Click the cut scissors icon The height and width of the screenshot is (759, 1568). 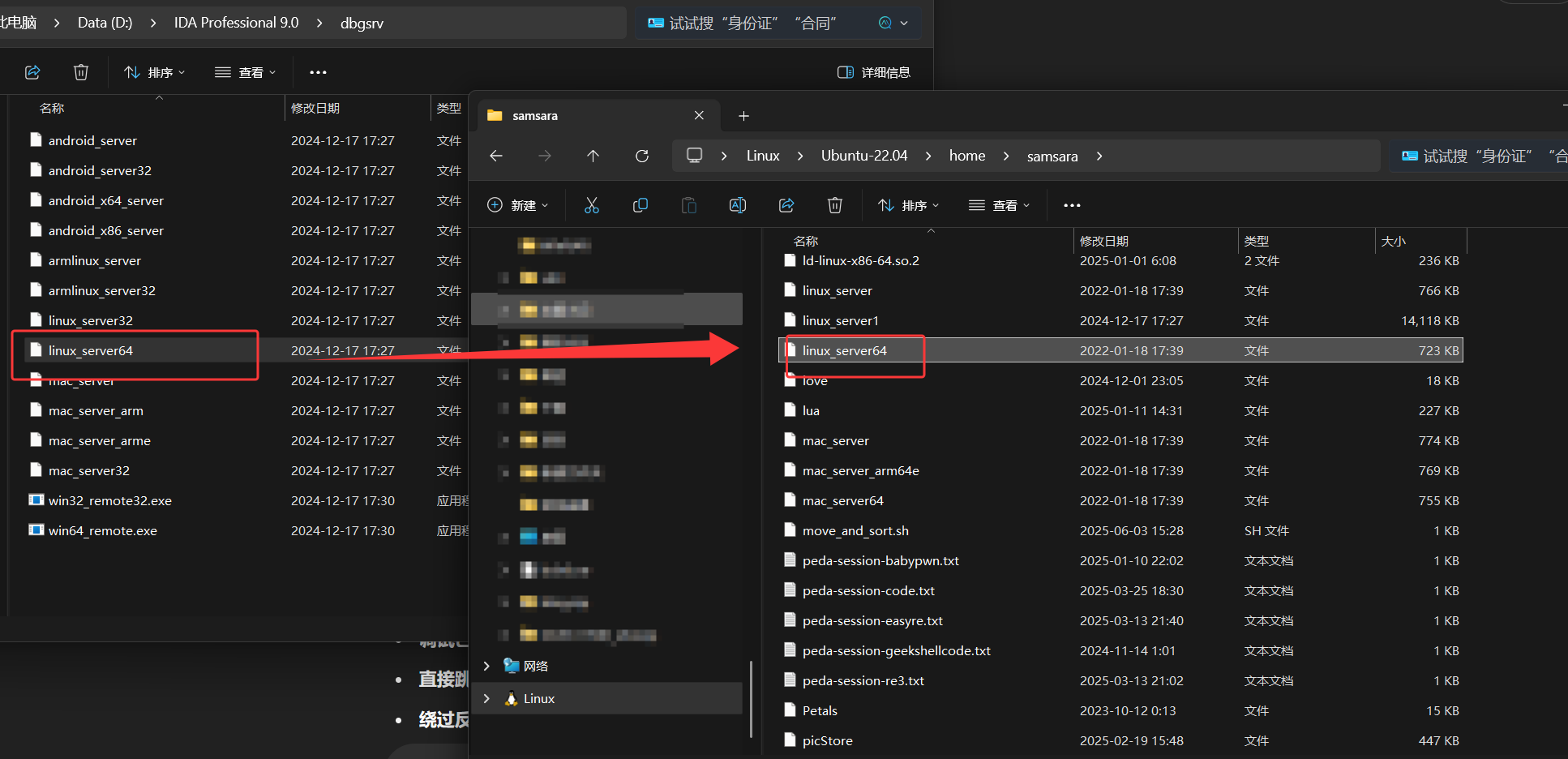pos(592,205)
